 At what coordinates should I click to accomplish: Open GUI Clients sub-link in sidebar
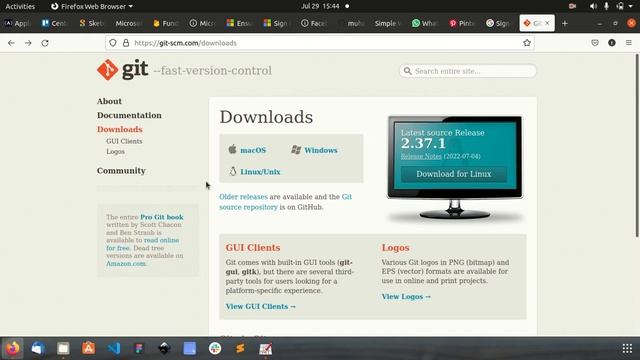124,141
